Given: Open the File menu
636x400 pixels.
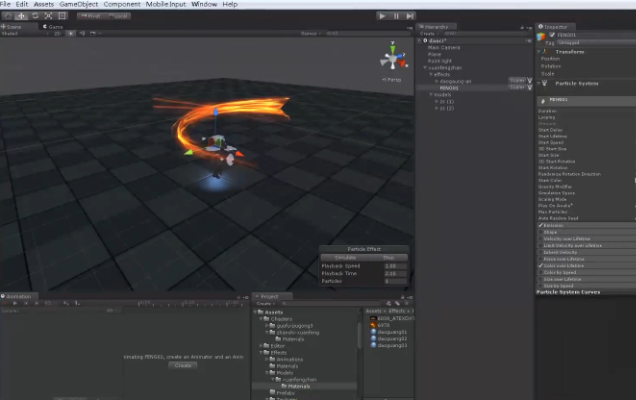Looking at the screenshot, I should point(5,4).
